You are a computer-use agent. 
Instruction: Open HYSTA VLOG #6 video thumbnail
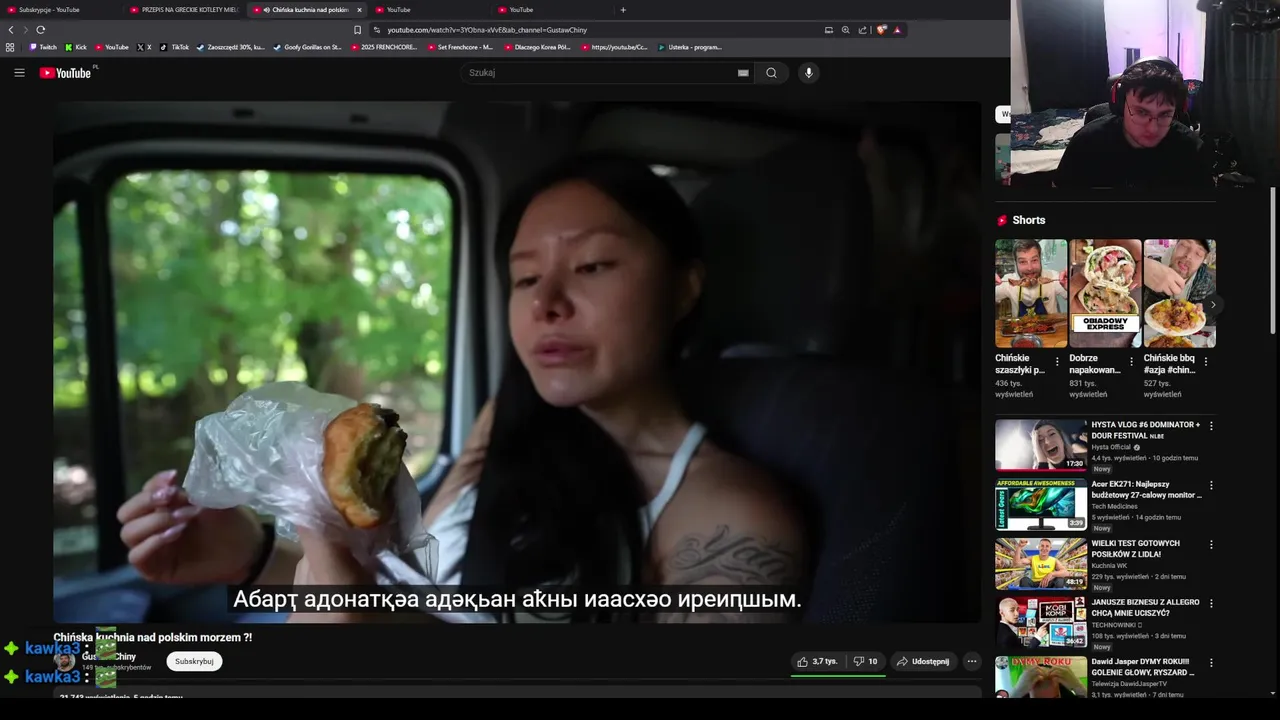point(1041,445)
